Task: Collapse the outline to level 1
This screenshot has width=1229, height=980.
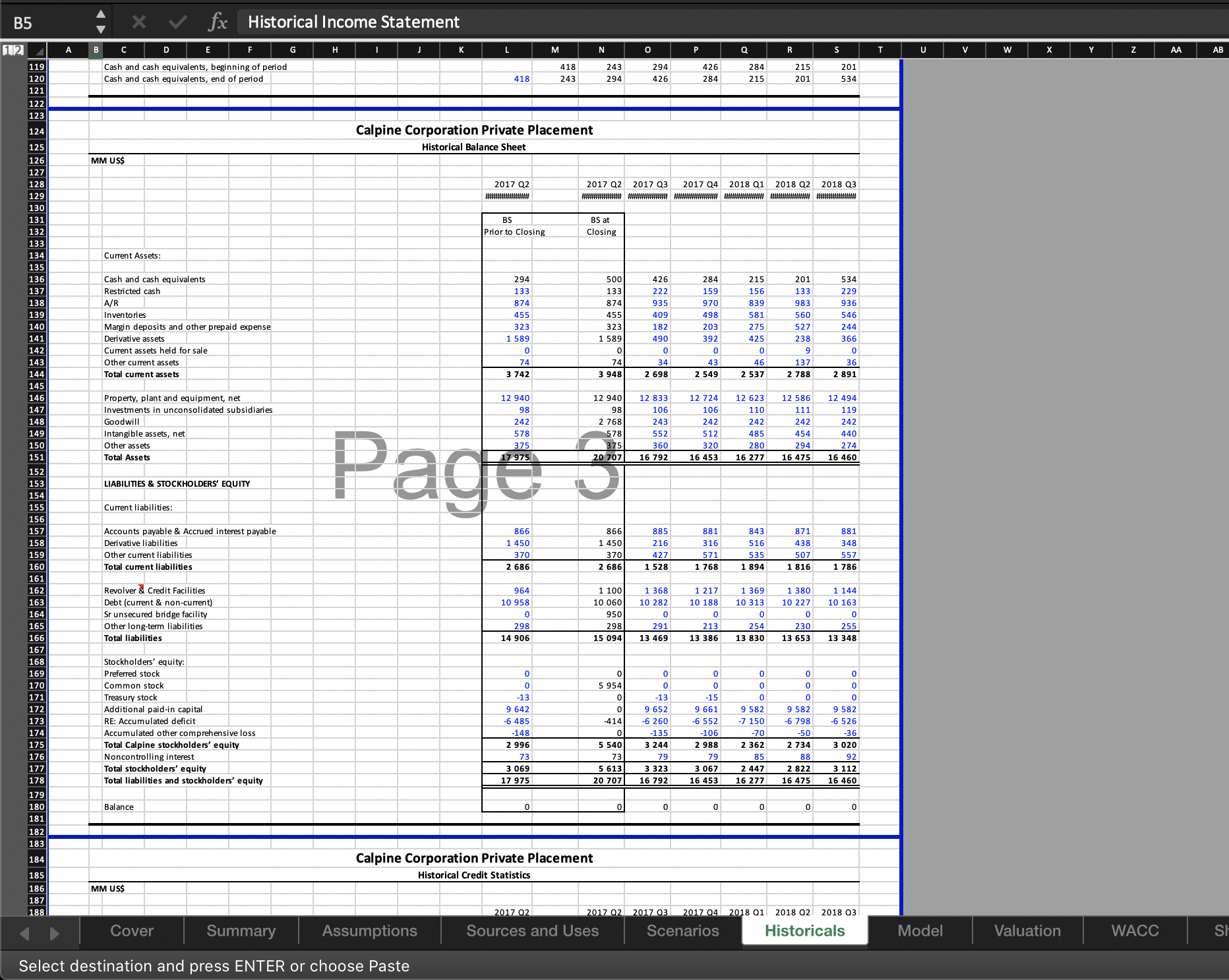Action: pyautogui.click(x=7, y=49)
